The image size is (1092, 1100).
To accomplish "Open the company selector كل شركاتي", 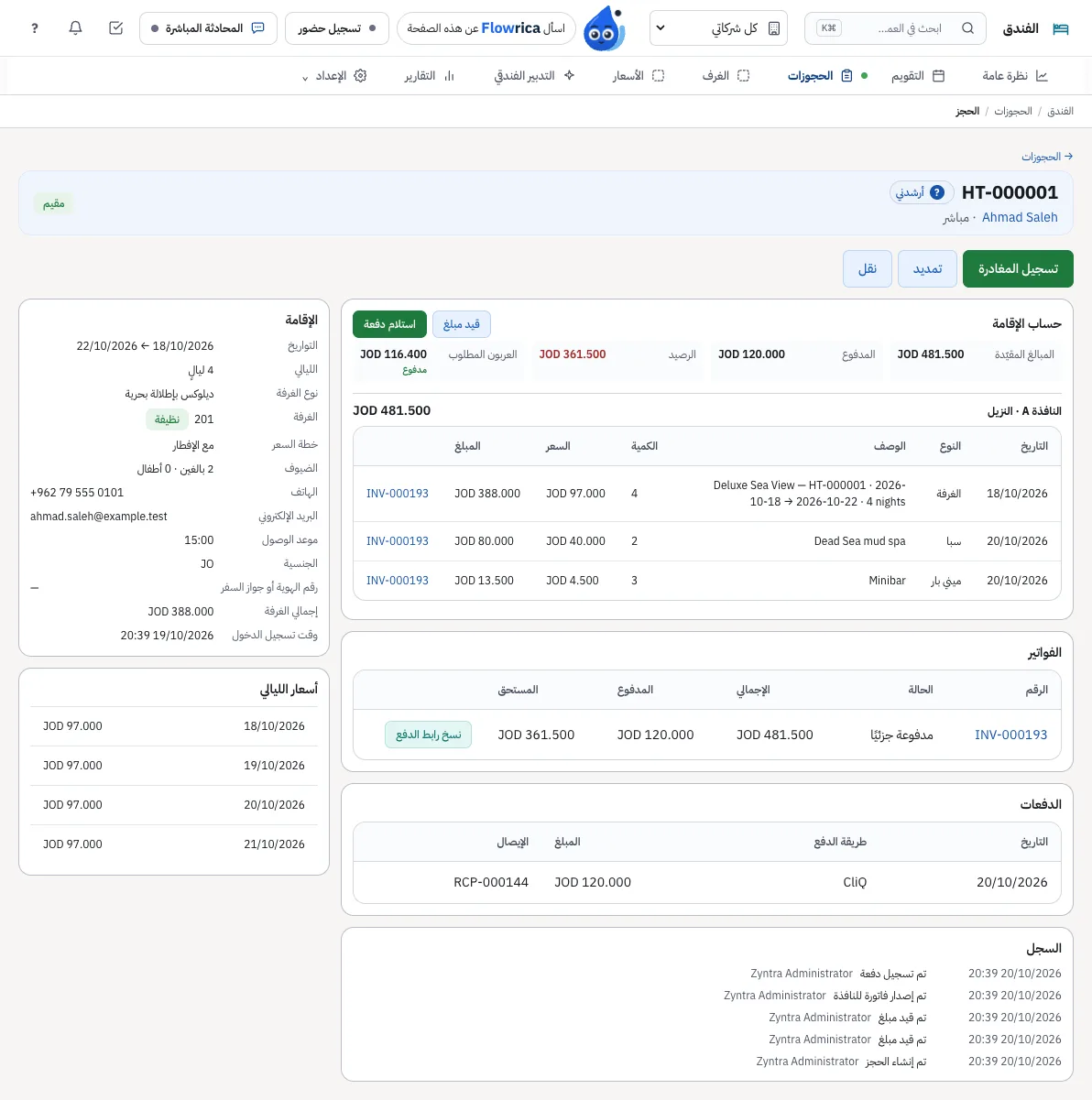I will (719, 28).
